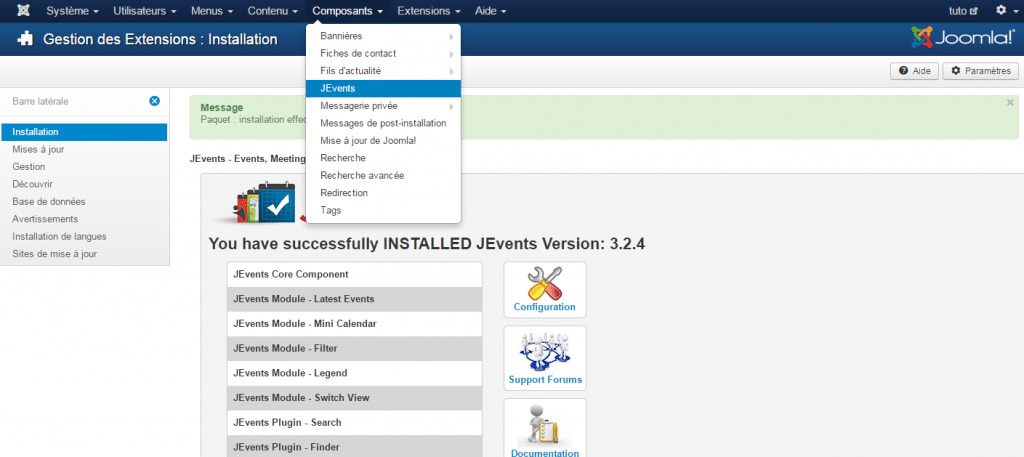Click the Paramètres button
1024x457 pixels.
tap(980, 71)
